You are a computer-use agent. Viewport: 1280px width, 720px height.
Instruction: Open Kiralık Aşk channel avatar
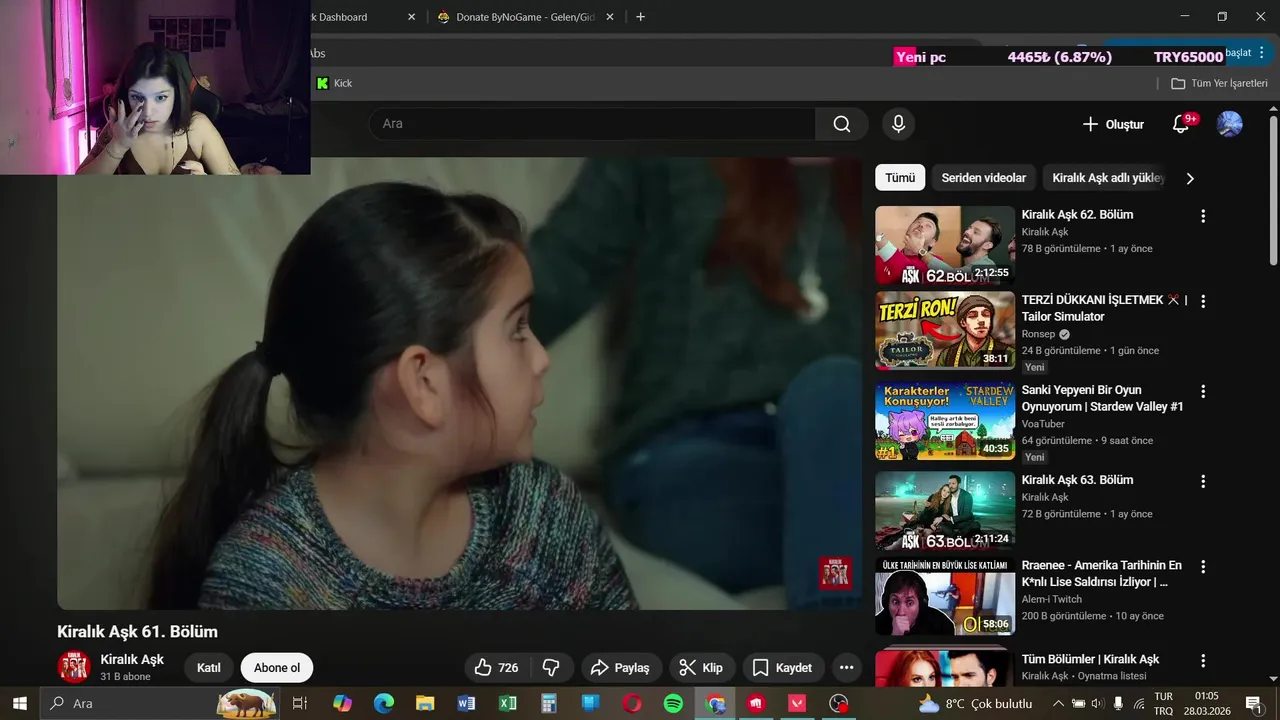coord(74,667)
